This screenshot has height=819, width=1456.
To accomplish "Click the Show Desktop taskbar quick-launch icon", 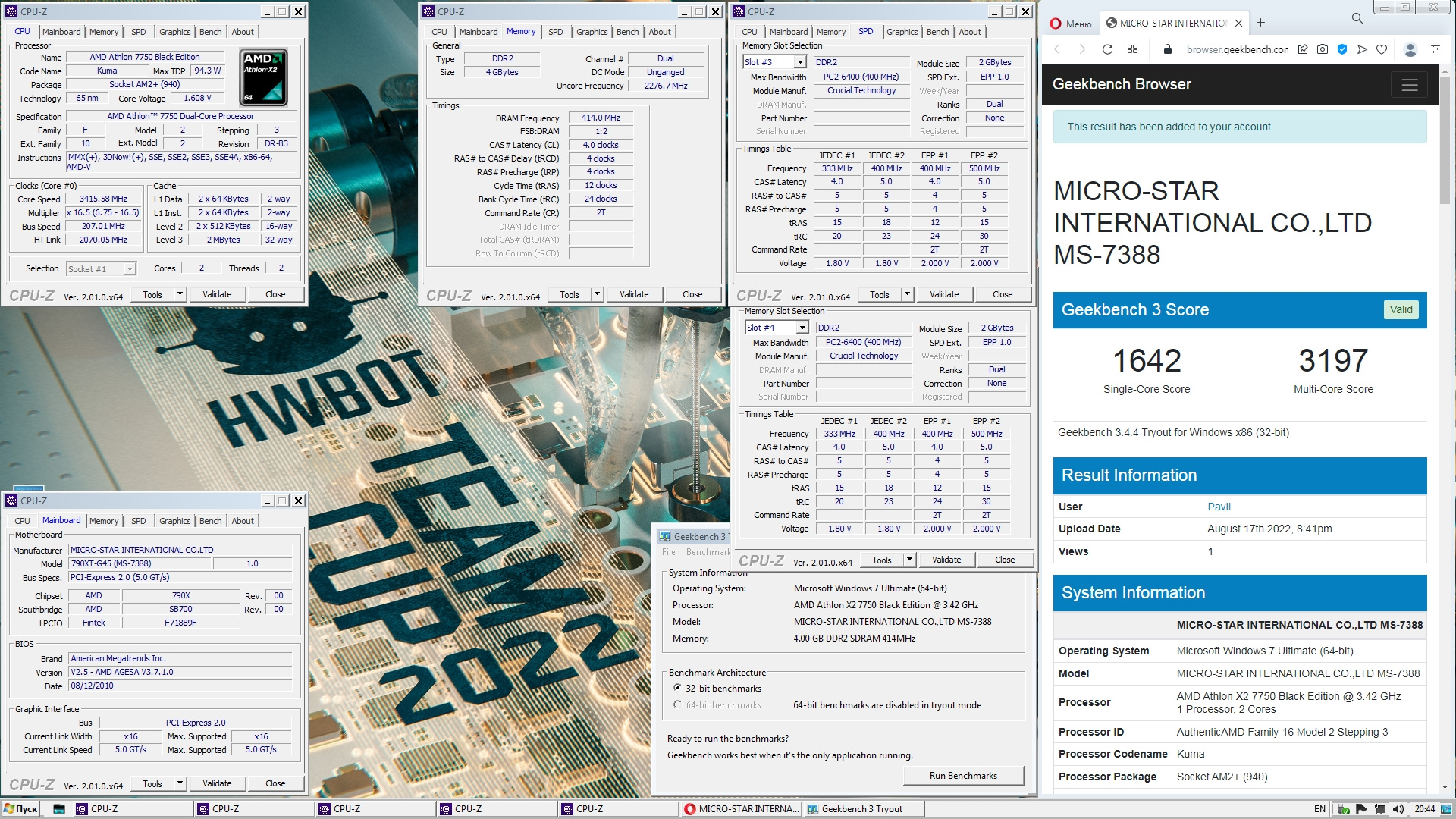I will 58,809.
